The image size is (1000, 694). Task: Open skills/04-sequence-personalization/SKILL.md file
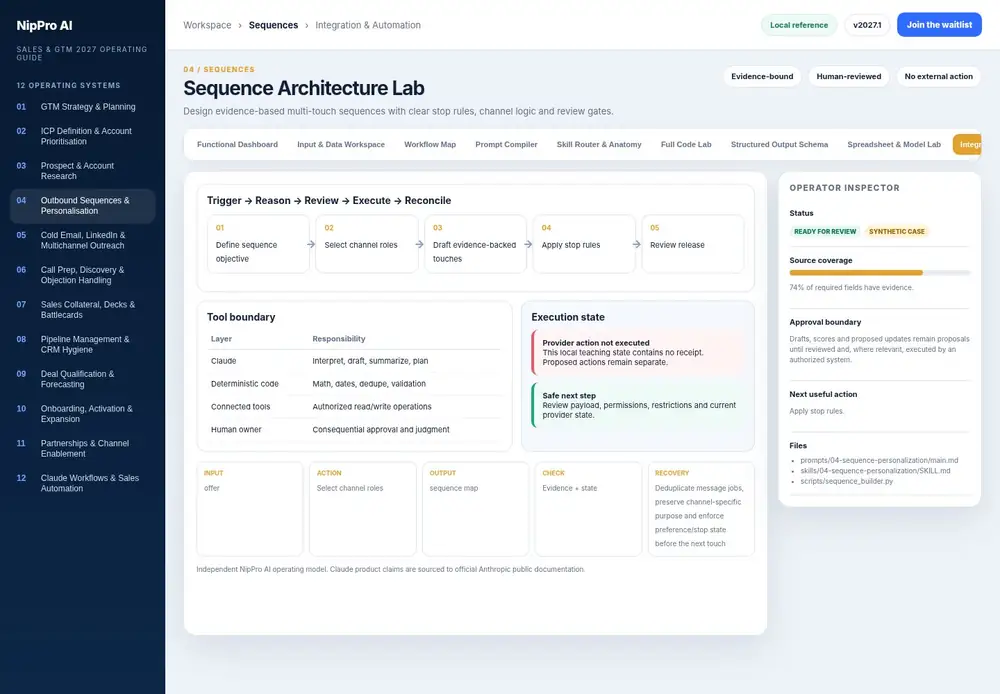coord(875,471)
